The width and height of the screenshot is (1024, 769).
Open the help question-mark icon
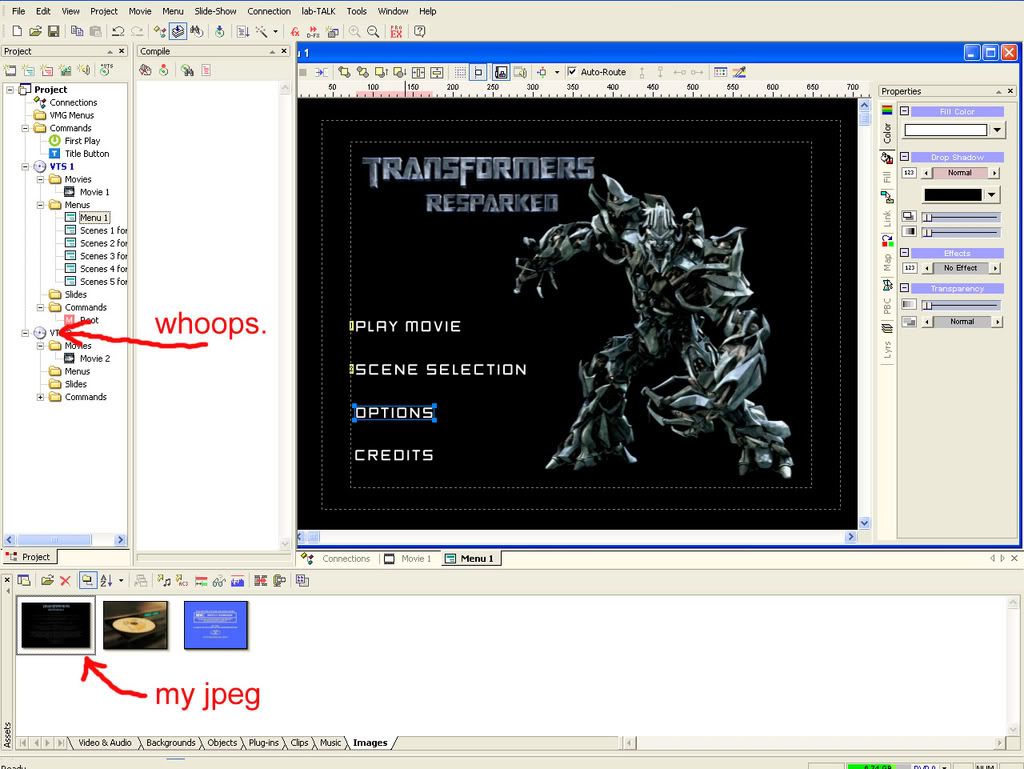(419, 31)
